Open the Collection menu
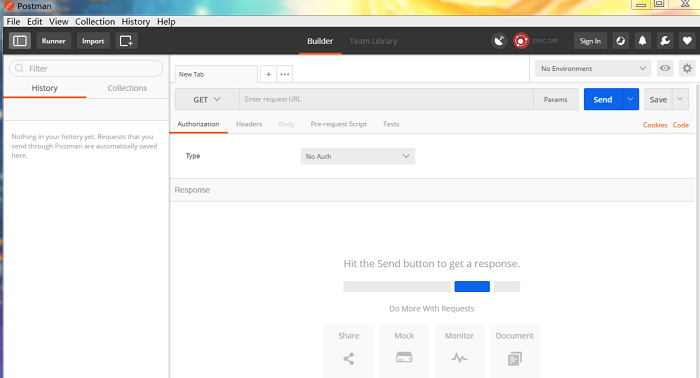 [95, 21]
